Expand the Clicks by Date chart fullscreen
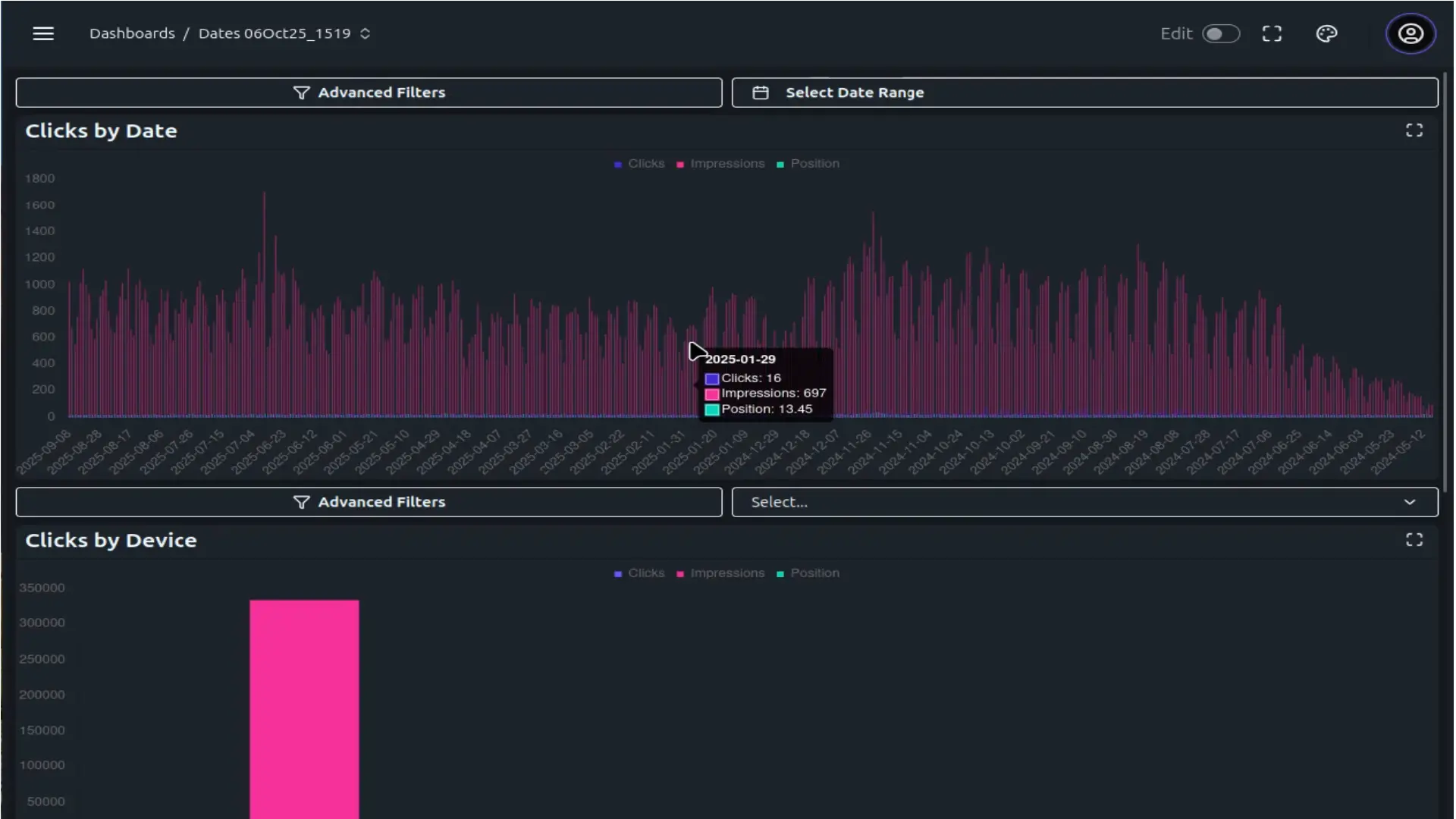The height and width of the screenshot is (819, 1456). [1414, 130]
